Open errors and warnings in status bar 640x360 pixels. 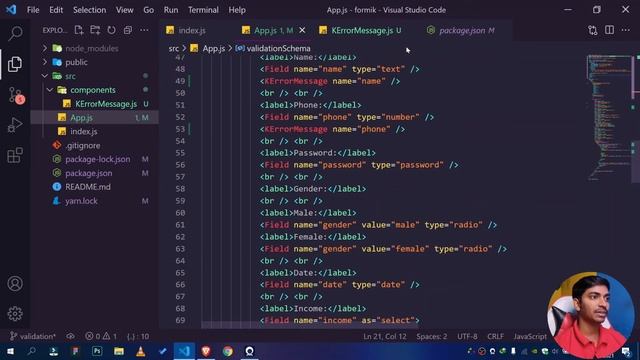(101, 336)
